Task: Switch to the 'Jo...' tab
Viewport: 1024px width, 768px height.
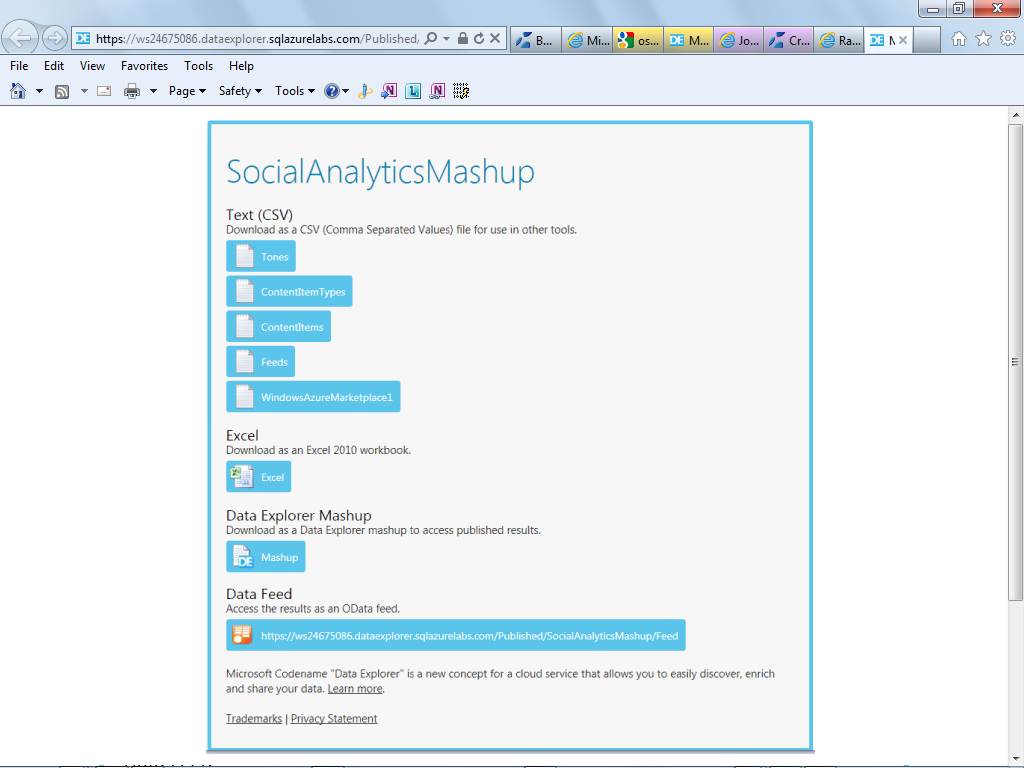Action: [x=740, y=40]
